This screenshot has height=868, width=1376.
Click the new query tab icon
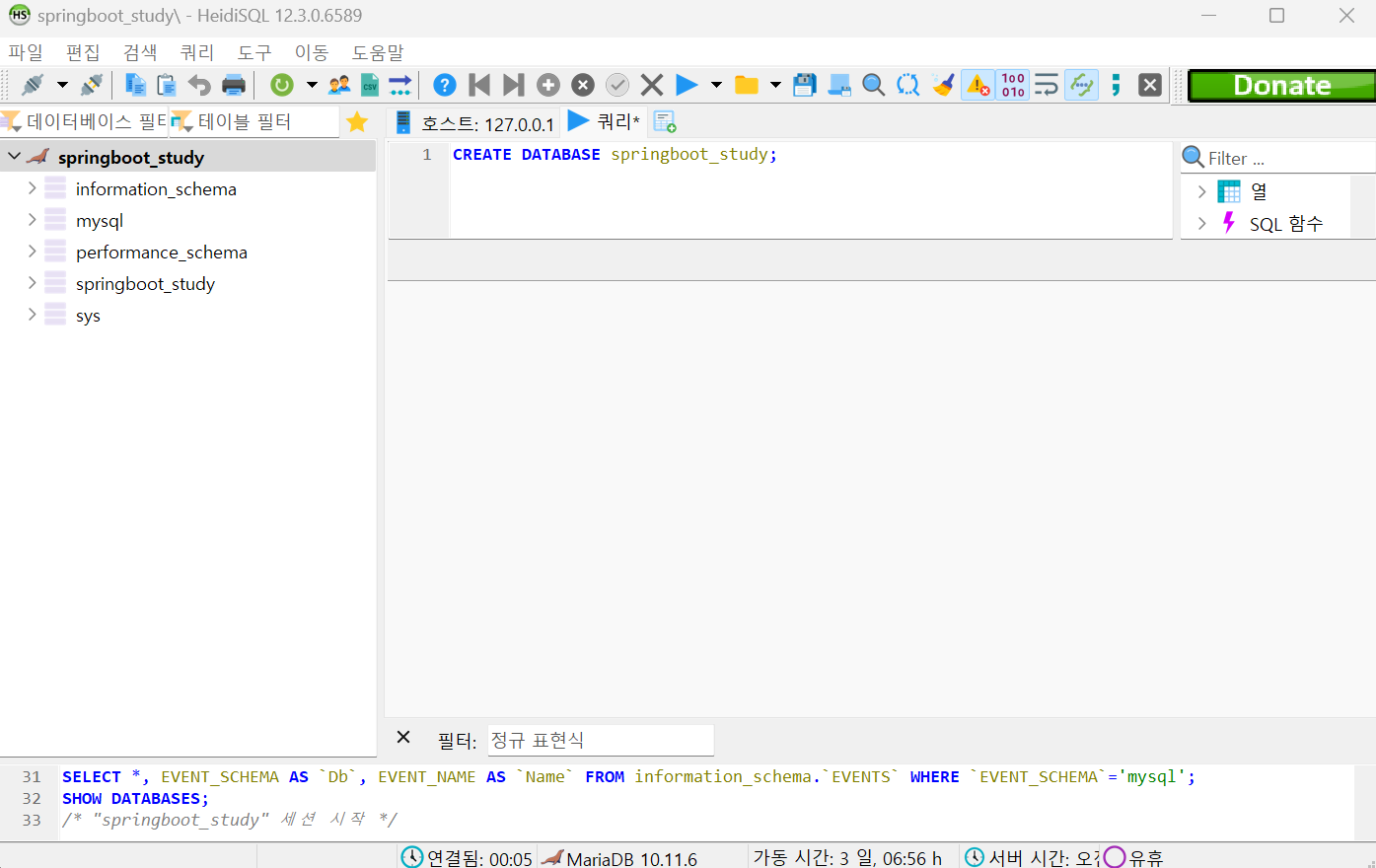pyautogui.click(x=665, y=122)
